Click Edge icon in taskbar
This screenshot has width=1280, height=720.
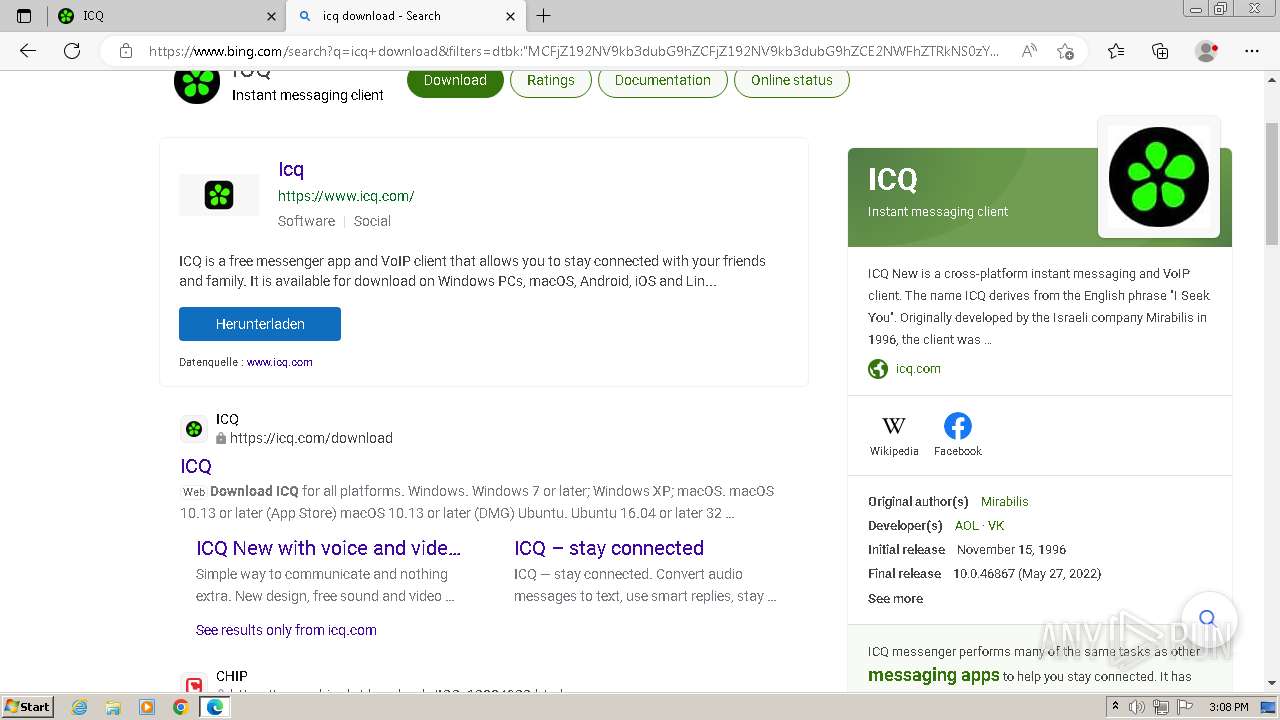214,707
